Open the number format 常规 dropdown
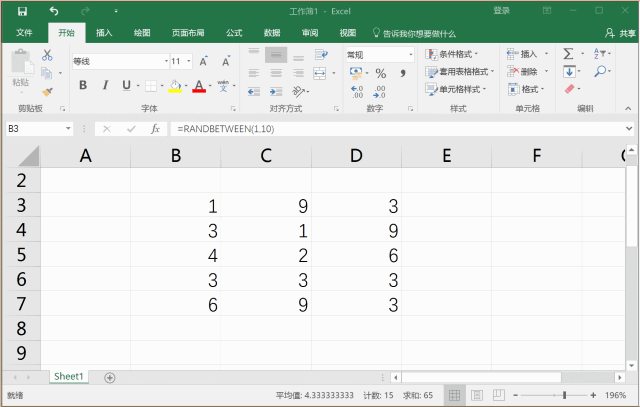The height and width of the screenshot is (407, 640). [410, 55]
